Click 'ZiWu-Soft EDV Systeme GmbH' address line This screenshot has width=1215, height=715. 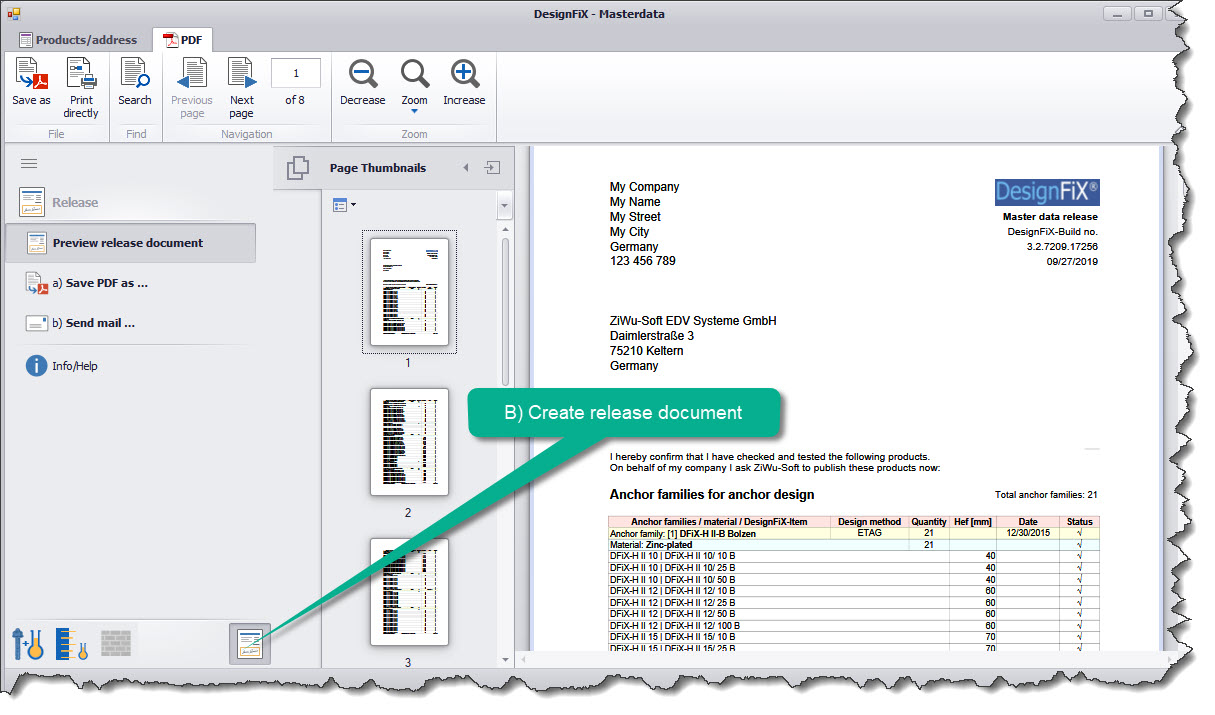click(x=693, y=321)
